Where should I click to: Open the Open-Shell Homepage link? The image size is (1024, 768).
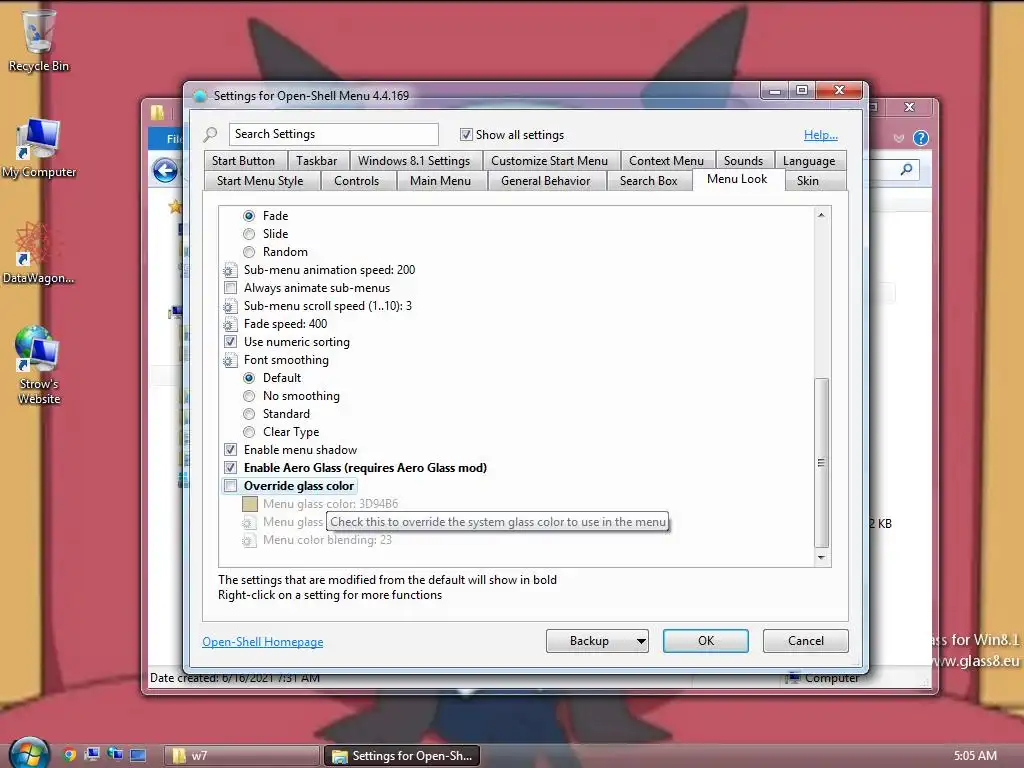point(263,642)
